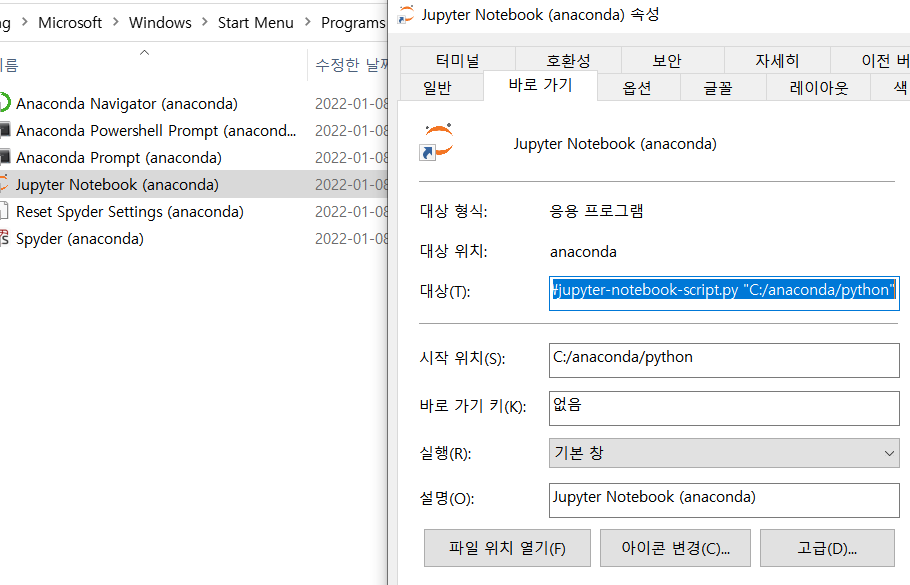Click the anaconda value next to 대상 위치
Screen dimensions: 910x585
pyautogui.click(x=583, y=252)
